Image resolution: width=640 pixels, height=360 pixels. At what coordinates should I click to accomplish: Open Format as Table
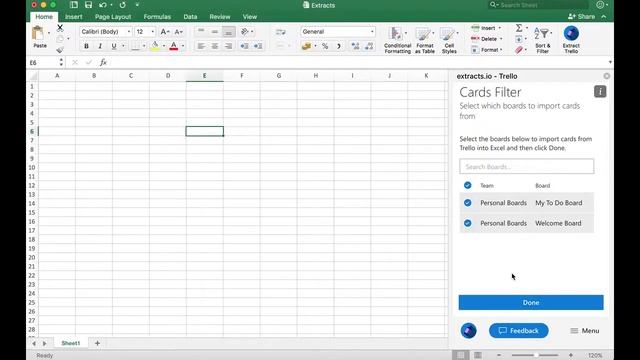(x=424, y=40)
